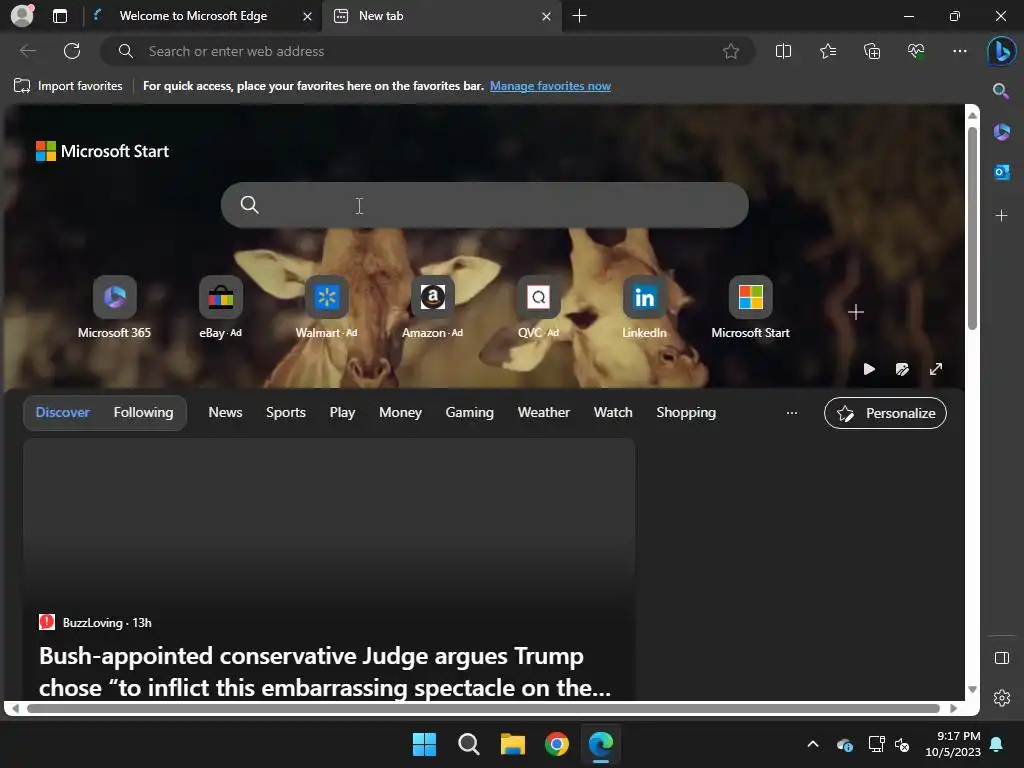Screen dimensions: 1024x768
Task: Open the Play category
Action: coord(342,412)
